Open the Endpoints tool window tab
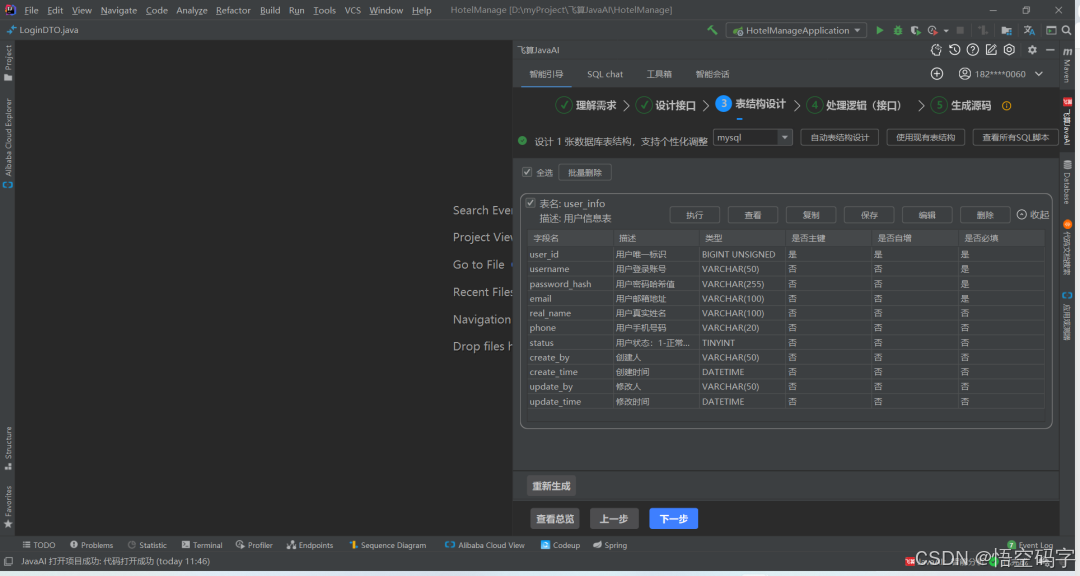 click(310, 545)
